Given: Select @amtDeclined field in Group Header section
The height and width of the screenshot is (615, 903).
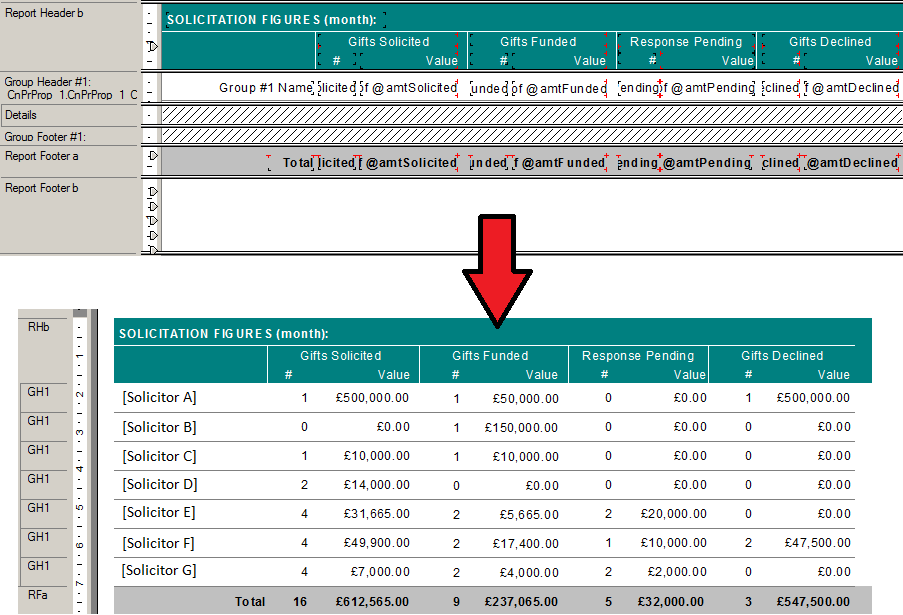Looking at the screenshot, I should [x=851, y=88].
